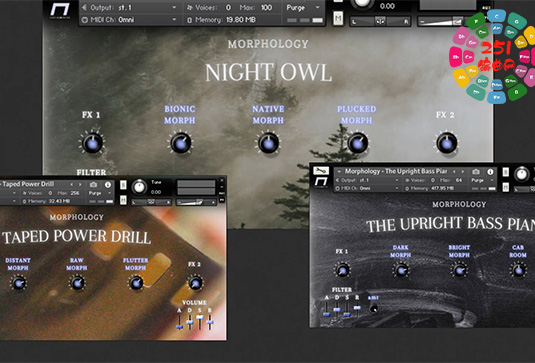Click the Tune knob in Taped Power Drill
Screen dimensions: 535x363
tap(139, 187)
